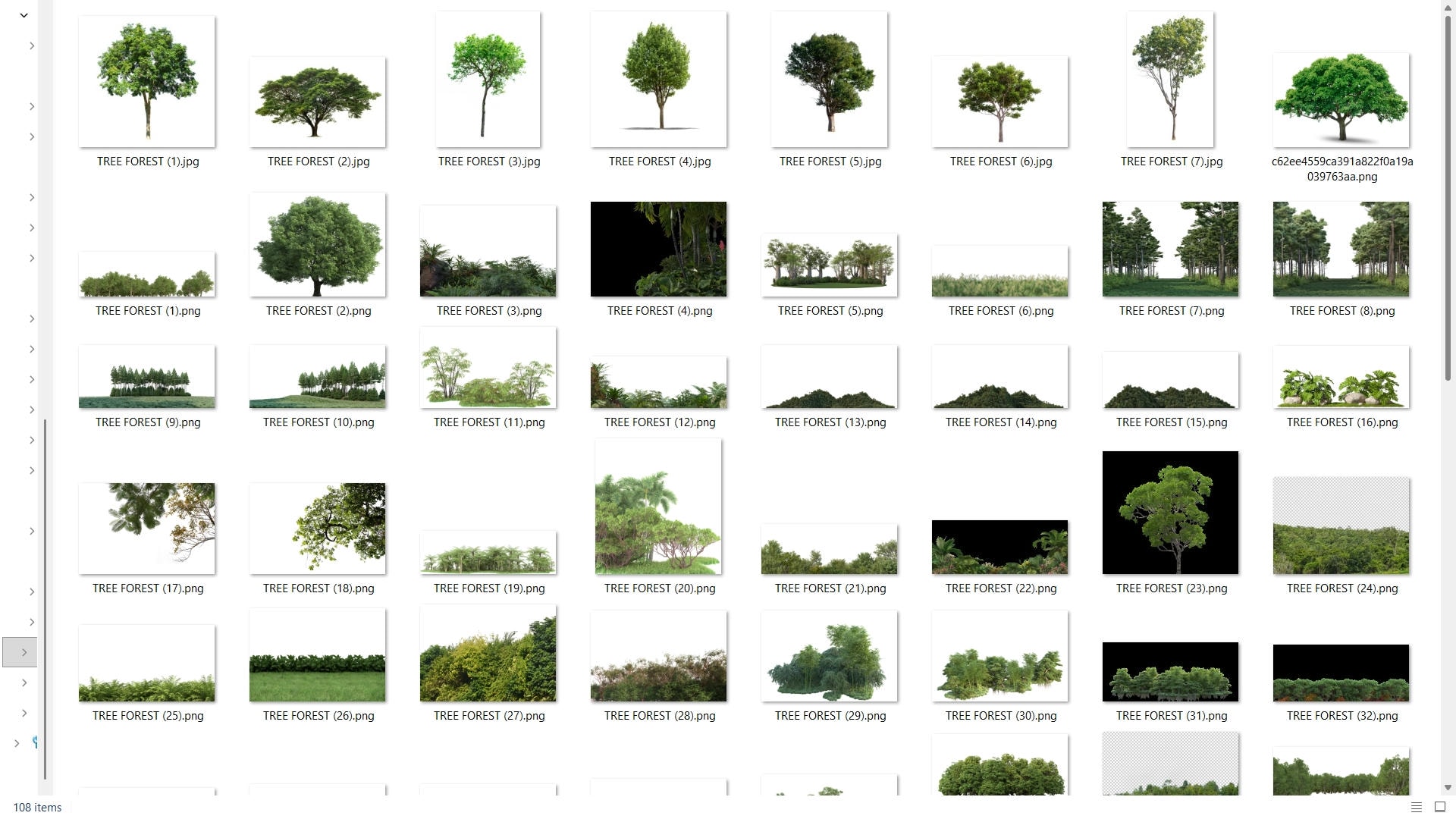This screenshot has height=819, width=1456.
Task: Select TREE FOREST (32).png thumbnail
Action: pos(1341,673)
